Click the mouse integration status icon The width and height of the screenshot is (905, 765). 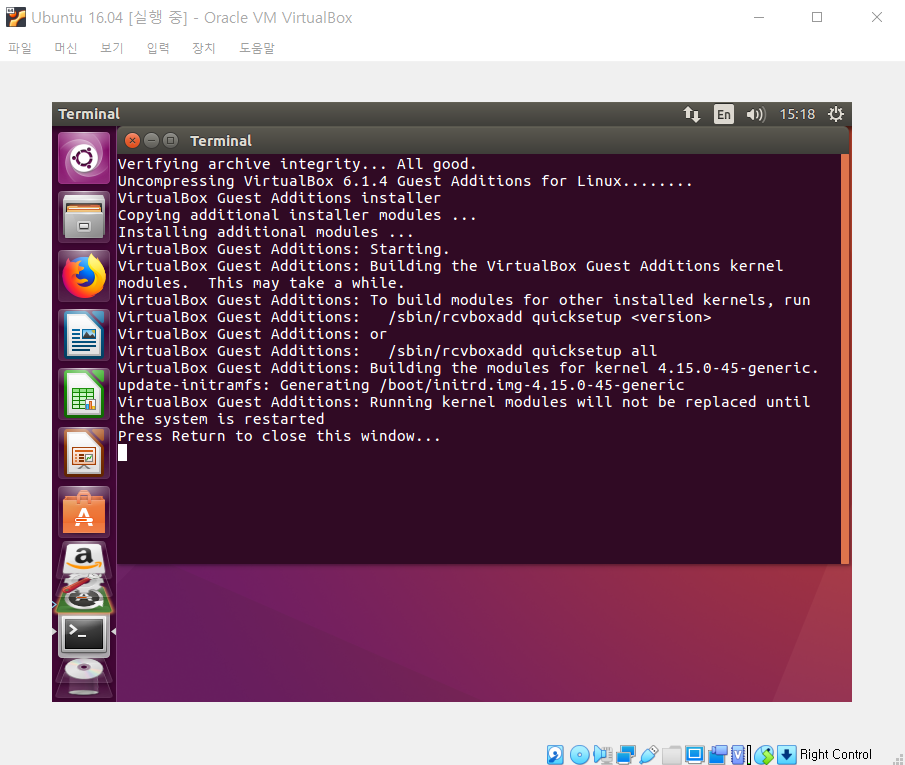(x=764, y=755)
